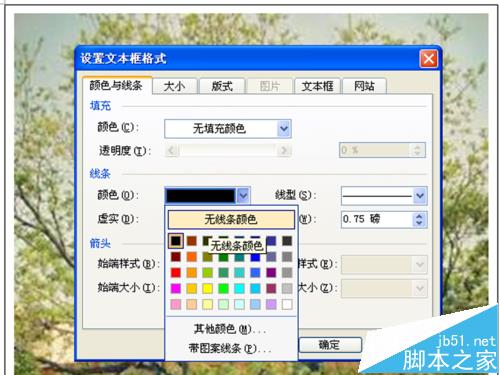Choose 无线条颜色 in the color popup
Viewport: 500px width, 375px height.
click(x=231, y=219)
